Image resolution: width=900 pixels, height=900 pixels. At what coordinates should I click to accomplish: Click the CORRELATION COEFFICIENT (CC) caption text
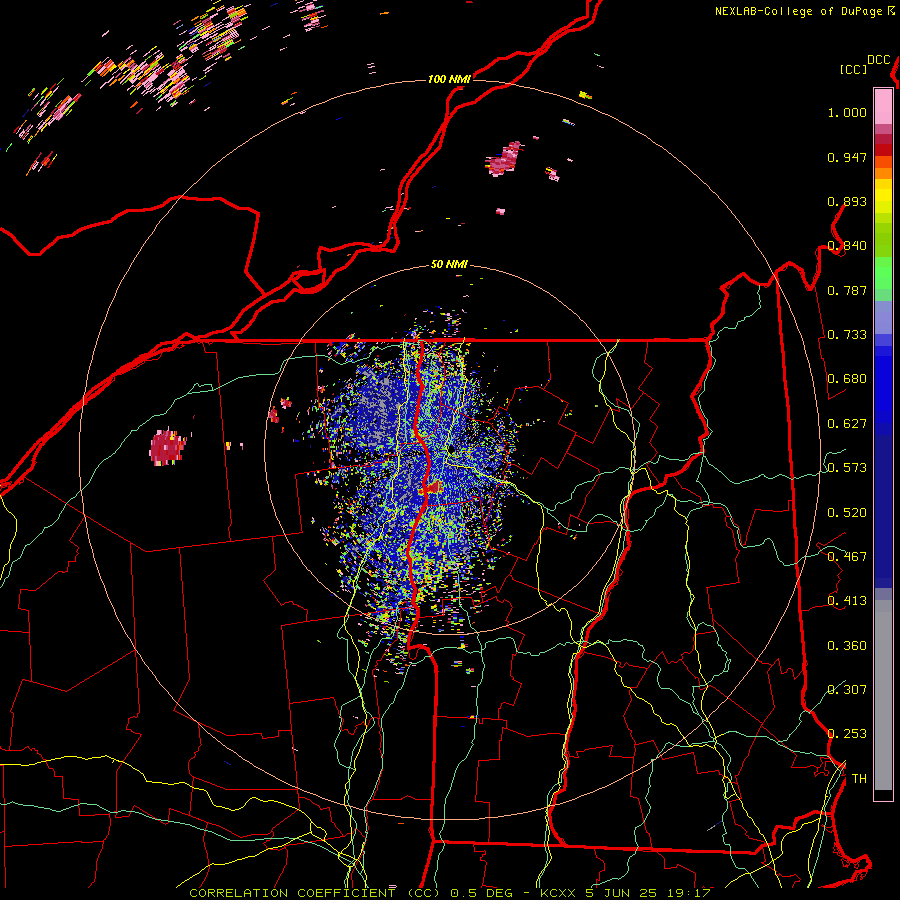click(315, 893)
